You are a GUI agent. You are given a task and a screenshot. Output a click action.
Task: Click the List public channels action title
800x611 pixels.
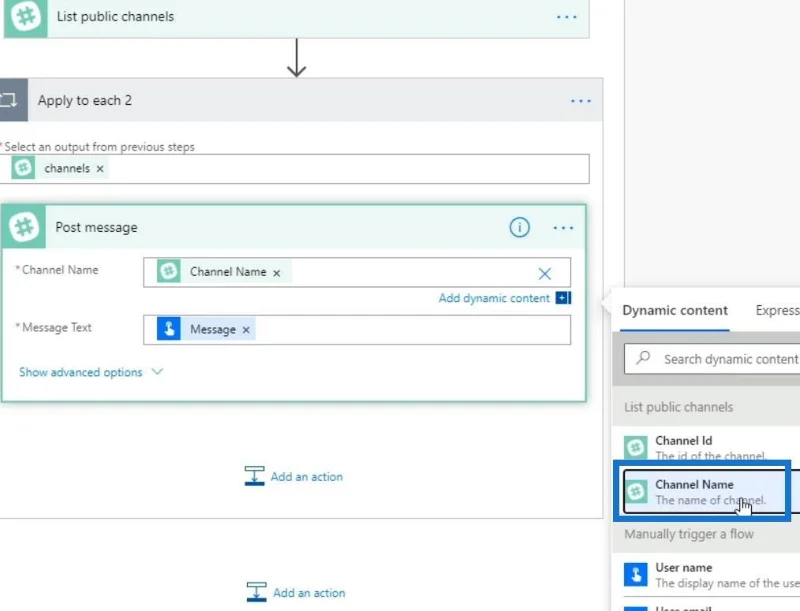point(115,16)
